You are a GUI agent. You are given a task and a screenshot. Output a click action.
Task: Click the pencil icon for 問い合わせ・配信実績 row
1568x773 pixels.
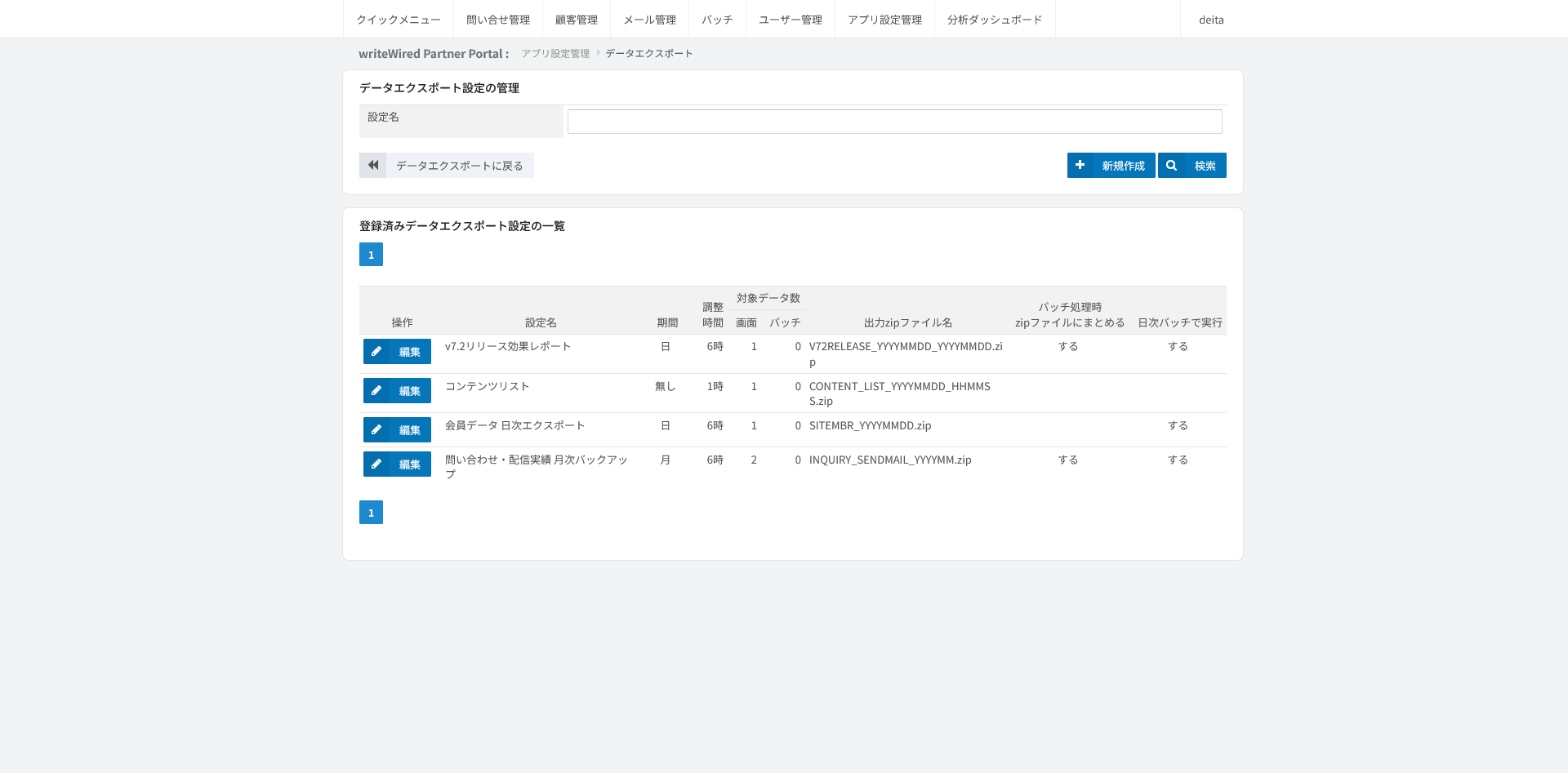pos(376,464)
